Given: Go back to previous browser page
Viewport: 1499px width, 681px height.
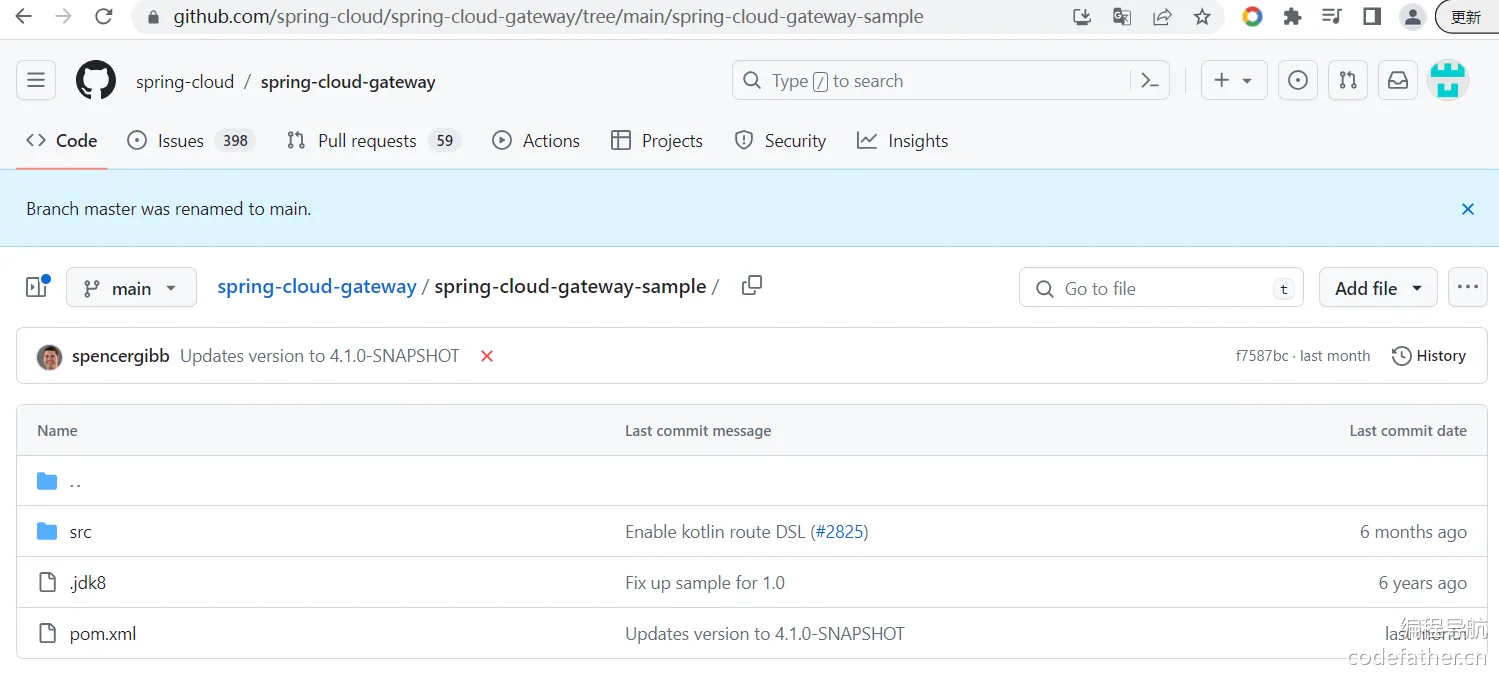Looking at the screenshot, I should tap(23, 17).
